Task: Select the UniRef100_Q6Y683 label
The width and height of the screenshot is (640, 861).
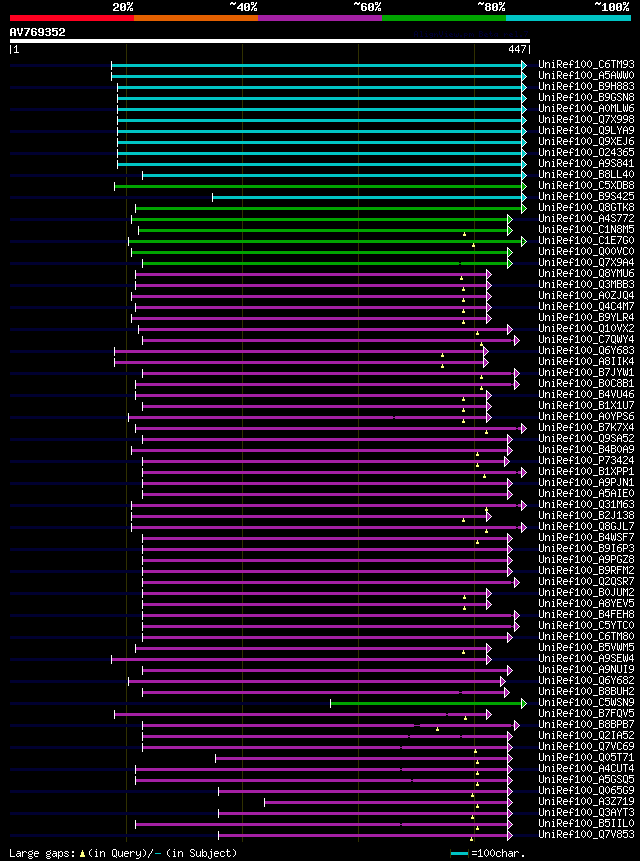Action: 586,350
